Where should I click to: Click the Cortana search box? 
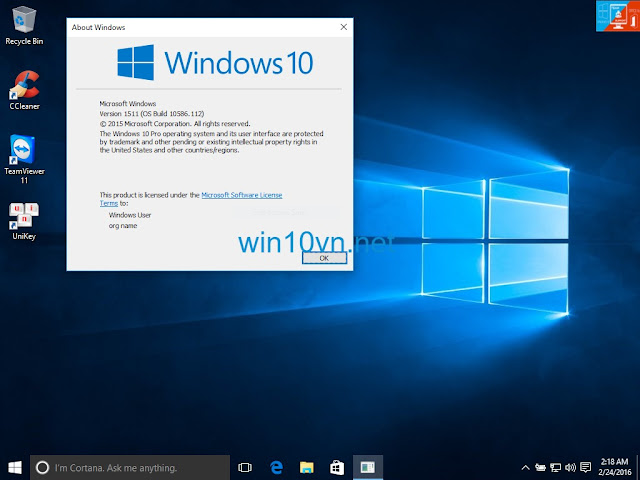click(x=130, y=467)
